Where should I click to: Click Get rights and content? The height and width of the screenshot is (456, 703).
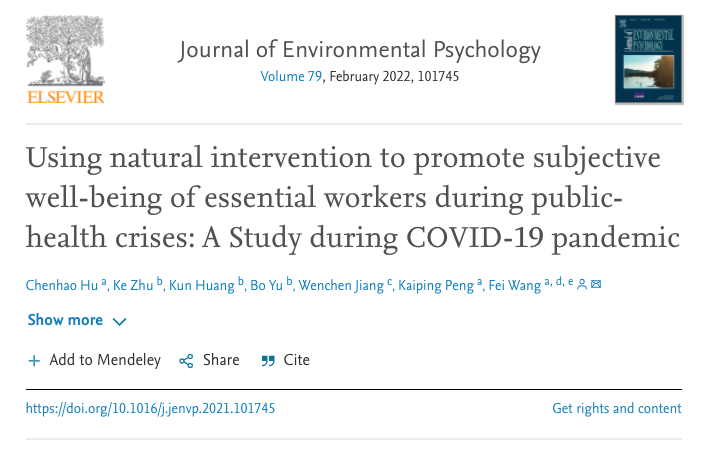tap(616, 409)
